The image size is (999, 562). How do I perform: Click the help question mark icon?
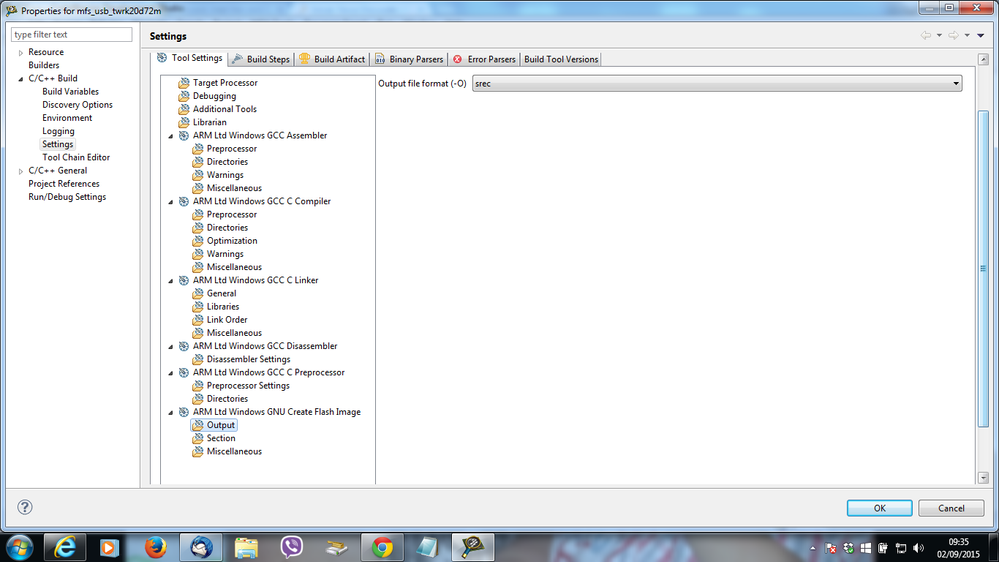coord(25,507)
